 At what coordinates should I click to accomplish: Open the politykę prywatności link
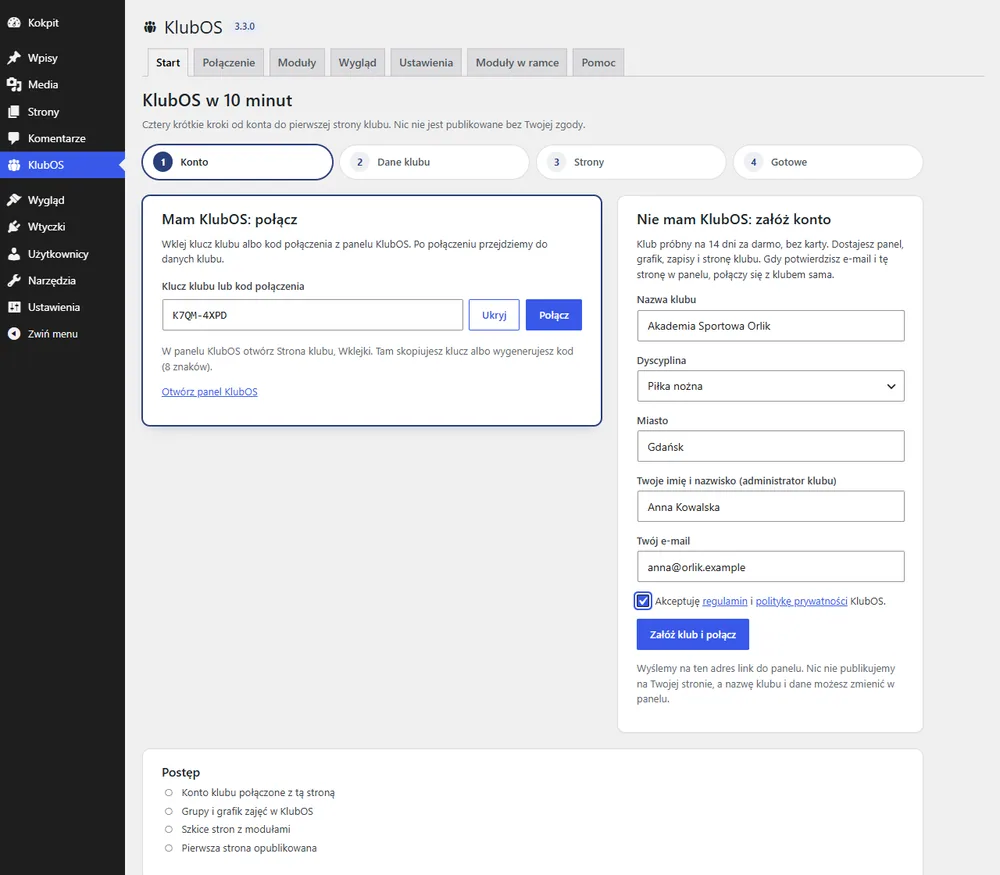coord(802,601)
